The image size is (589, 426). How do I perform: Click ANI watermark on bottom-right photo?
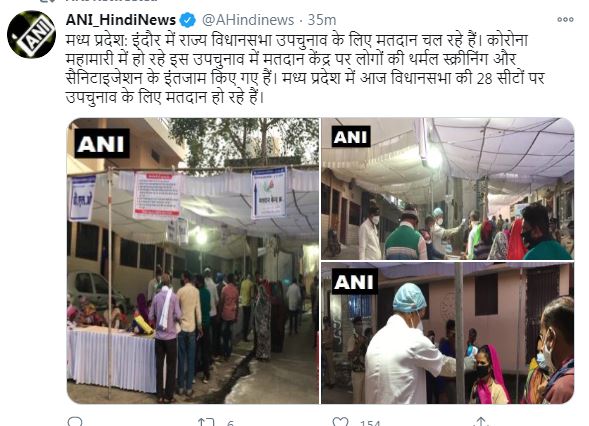[x=355, y=281]
